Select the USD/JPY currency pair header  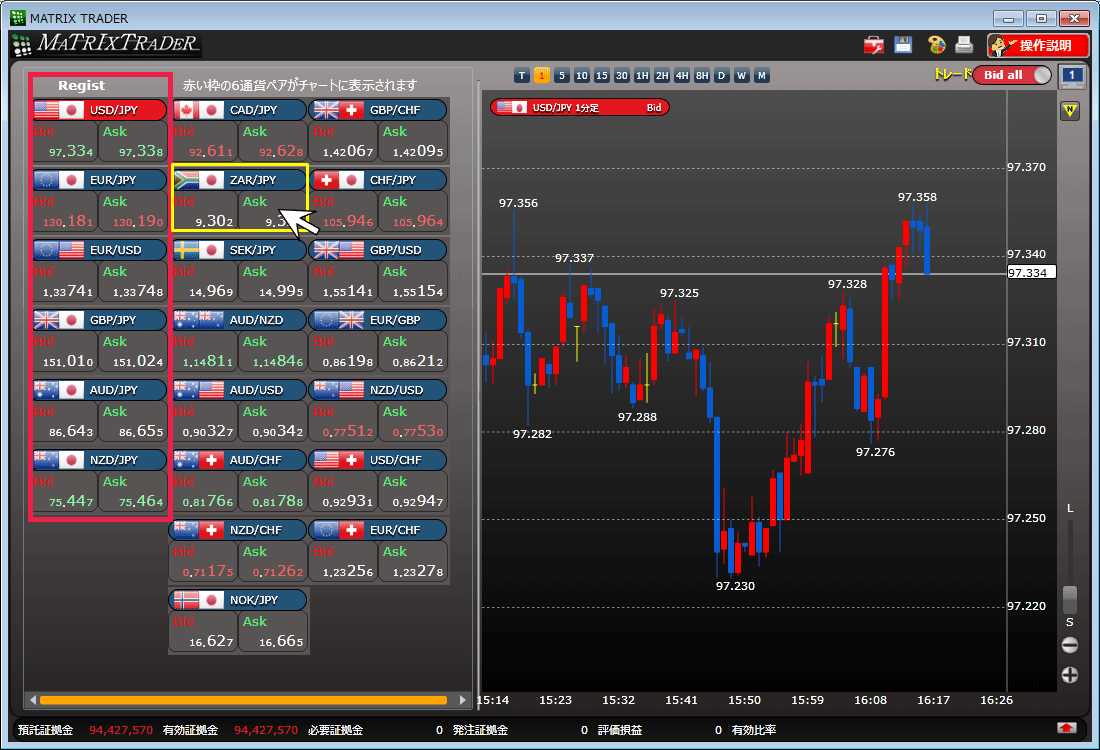click(100, 110)
